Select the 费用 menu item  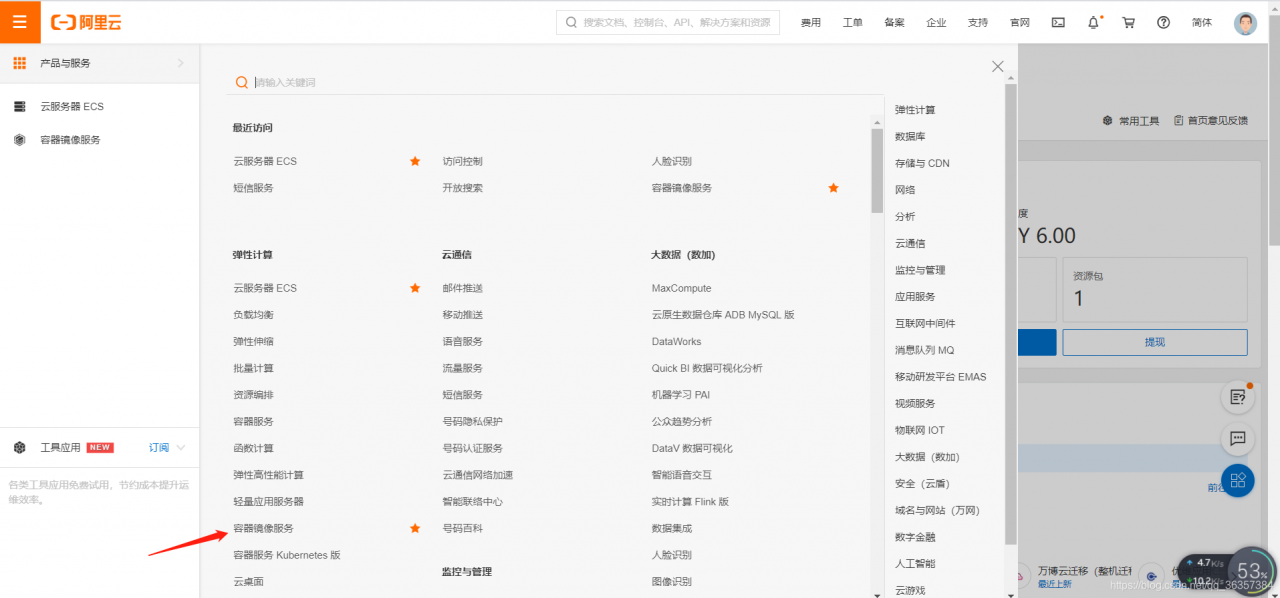[810, 21]
